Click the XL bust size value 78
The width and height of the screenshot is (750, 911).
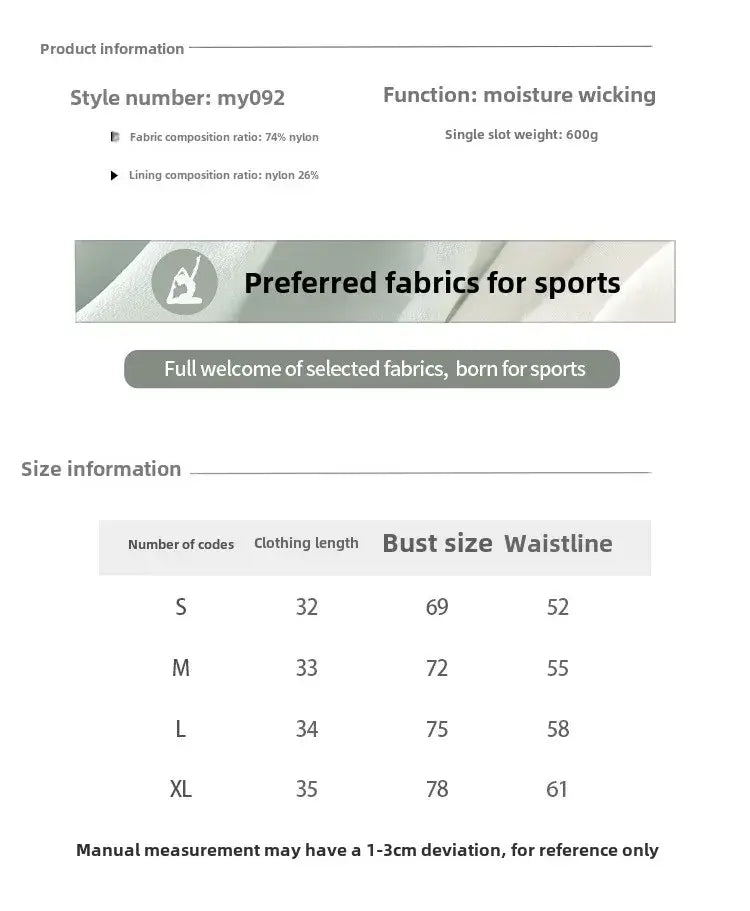pos(437,789)
